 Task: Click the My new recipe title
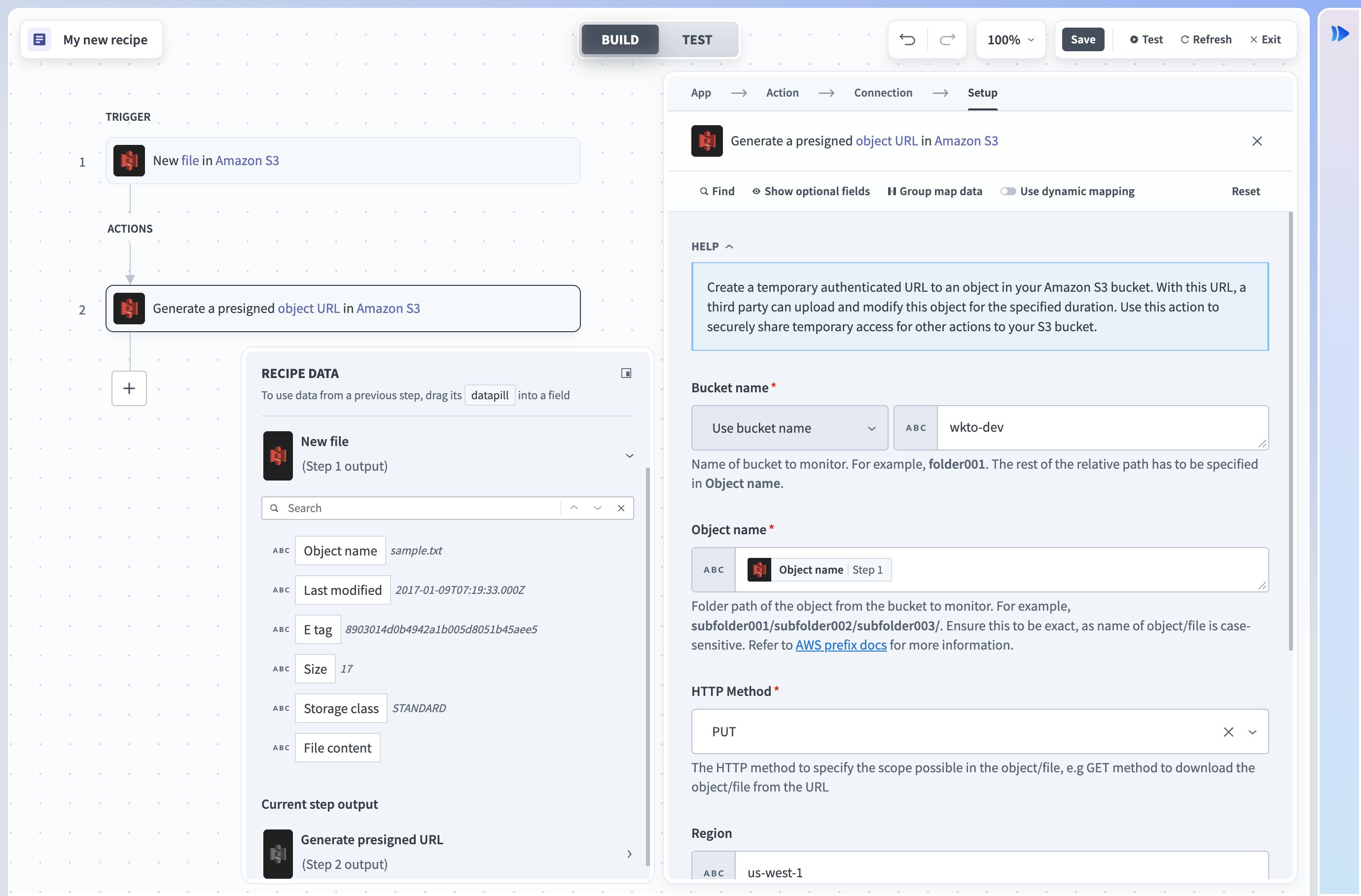(x=105, y=39)
